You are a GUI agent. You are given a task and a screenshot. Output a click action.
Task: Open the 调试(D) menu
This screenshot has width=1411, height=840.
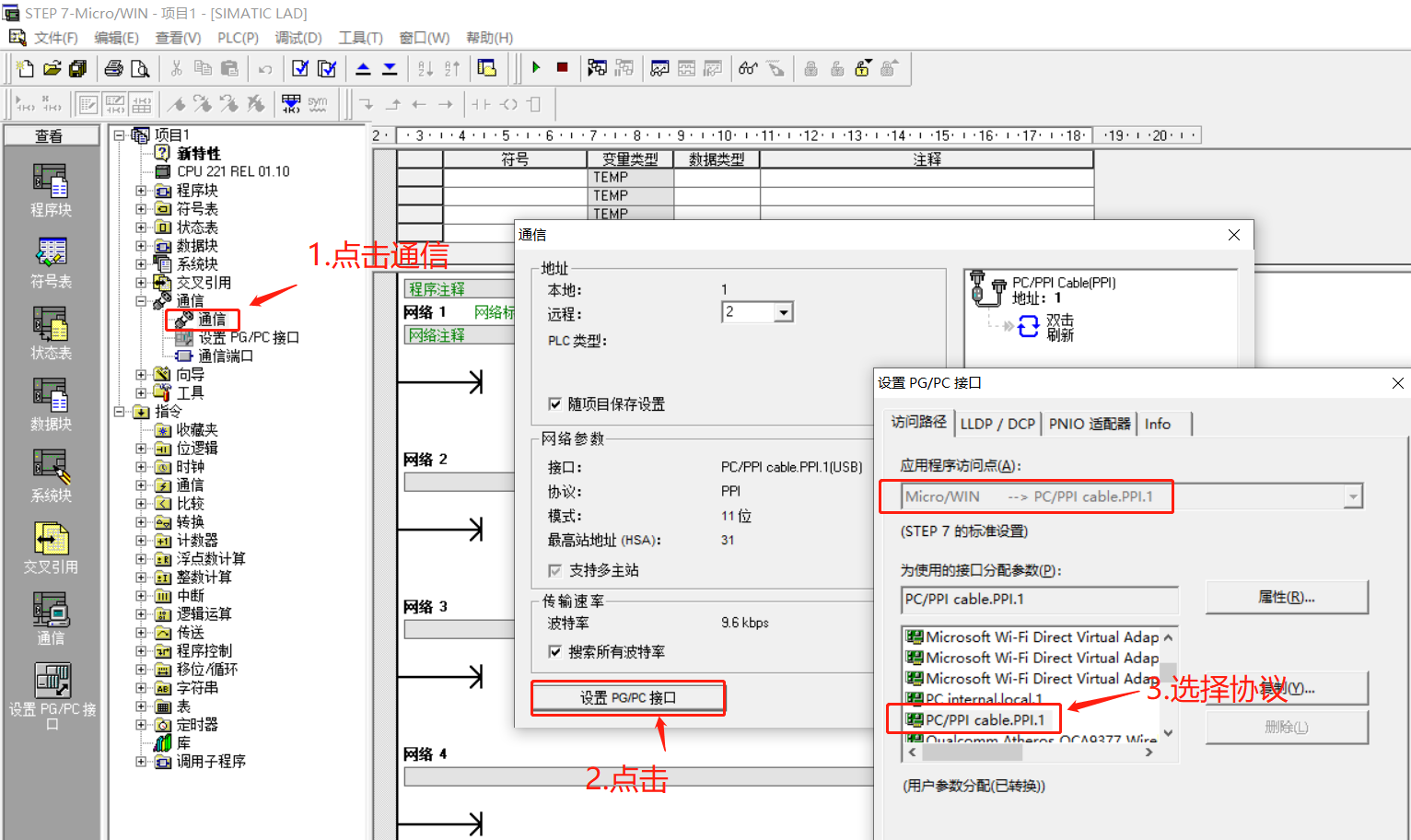[x=298, y=38]
